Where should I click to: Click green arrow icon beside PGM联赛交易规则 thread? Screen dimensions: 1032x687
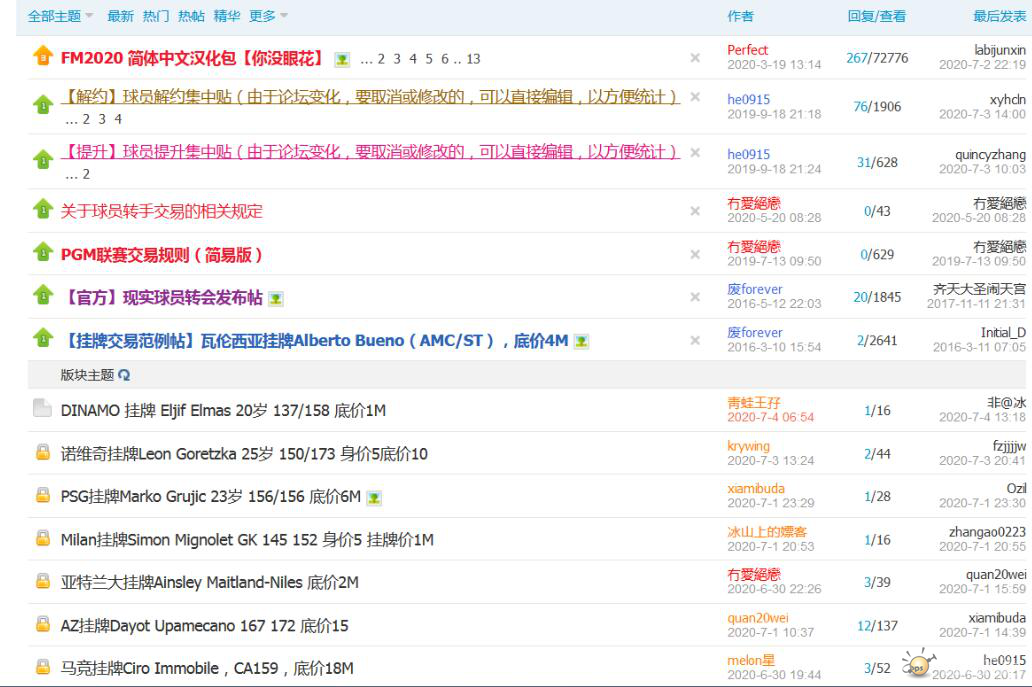click(x=42, y=254)
